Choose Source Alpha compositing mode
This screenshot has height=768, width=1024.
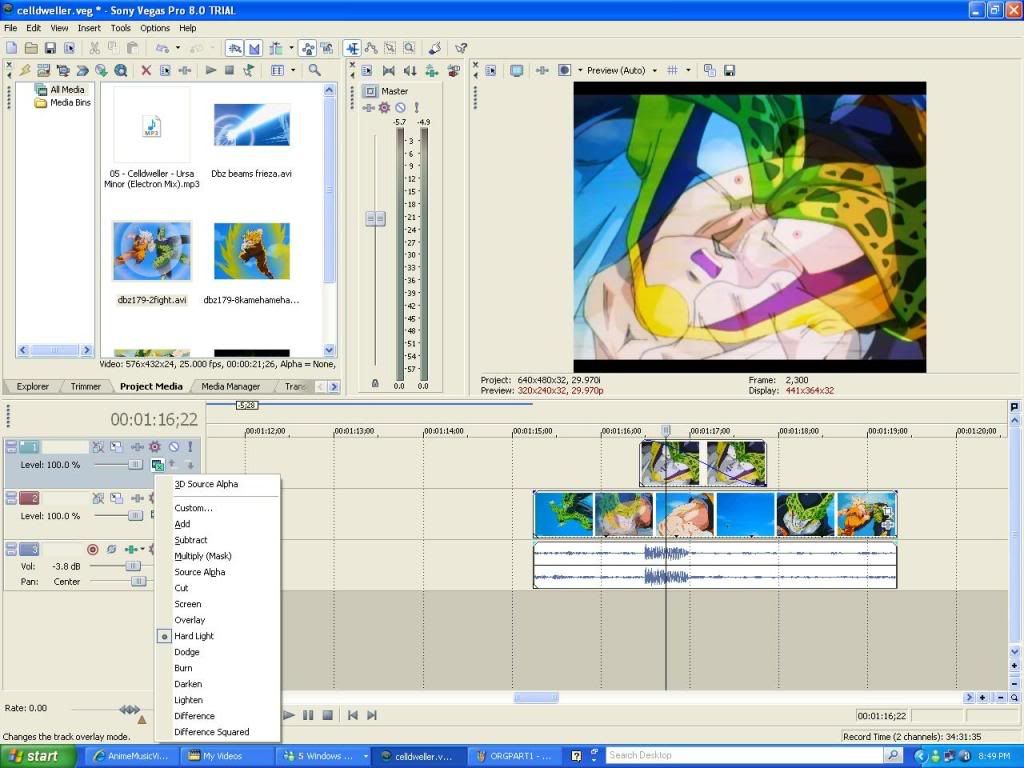pos(199,572)
